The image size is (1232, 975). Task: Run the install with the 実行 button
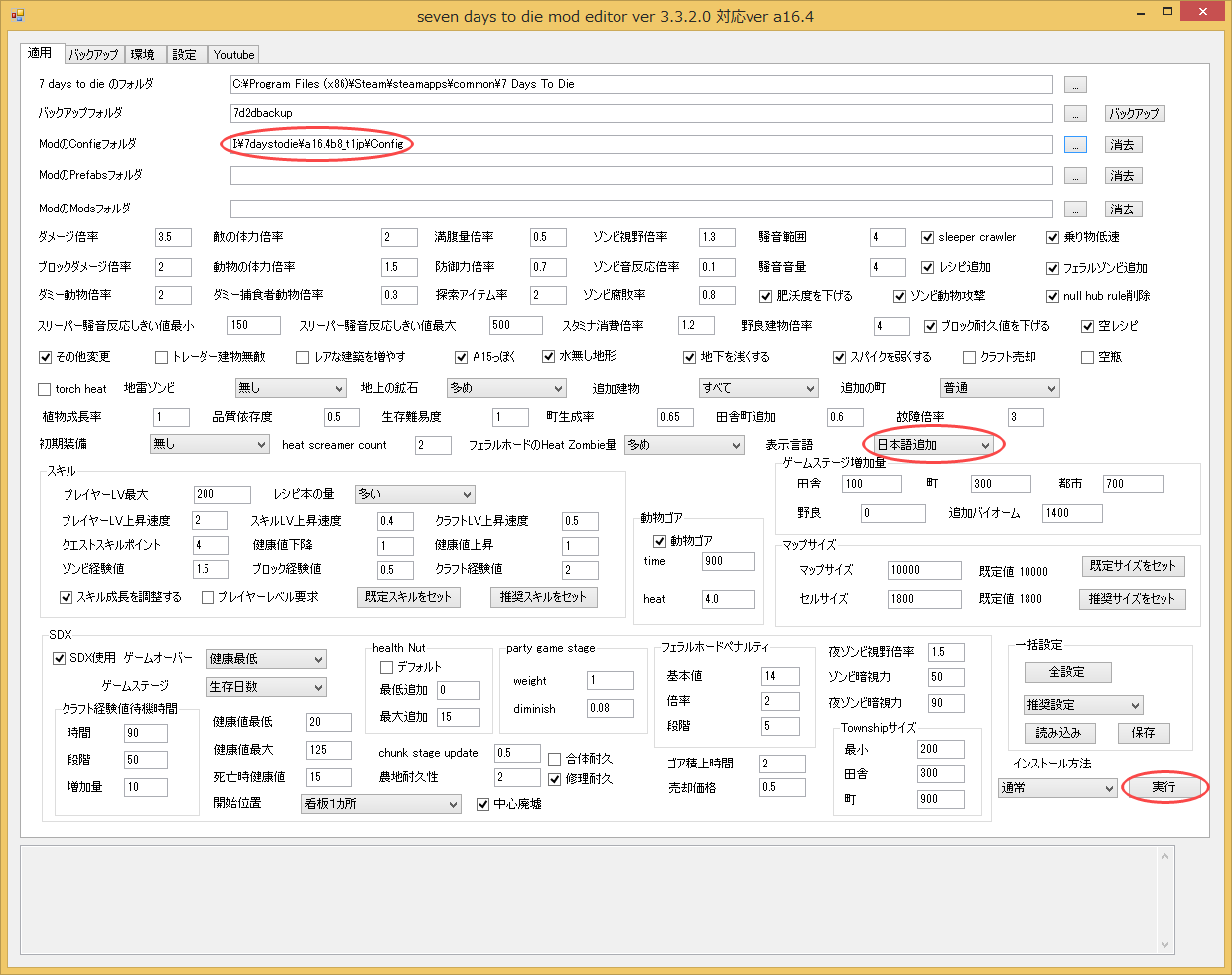pyautogui.click(x=1164, y=787)
